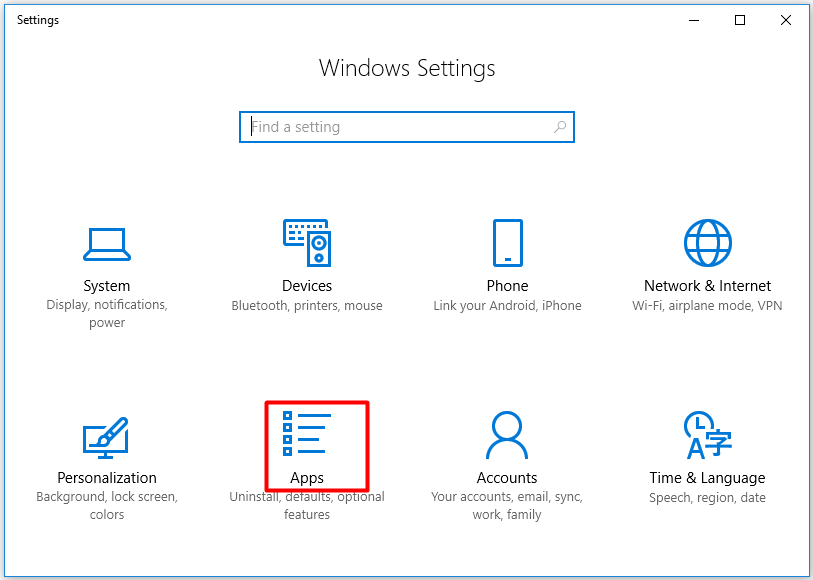This screenshot has height=580, width=813.
Task: Click 'Speech, region, date' description
Action: (707, 498)
